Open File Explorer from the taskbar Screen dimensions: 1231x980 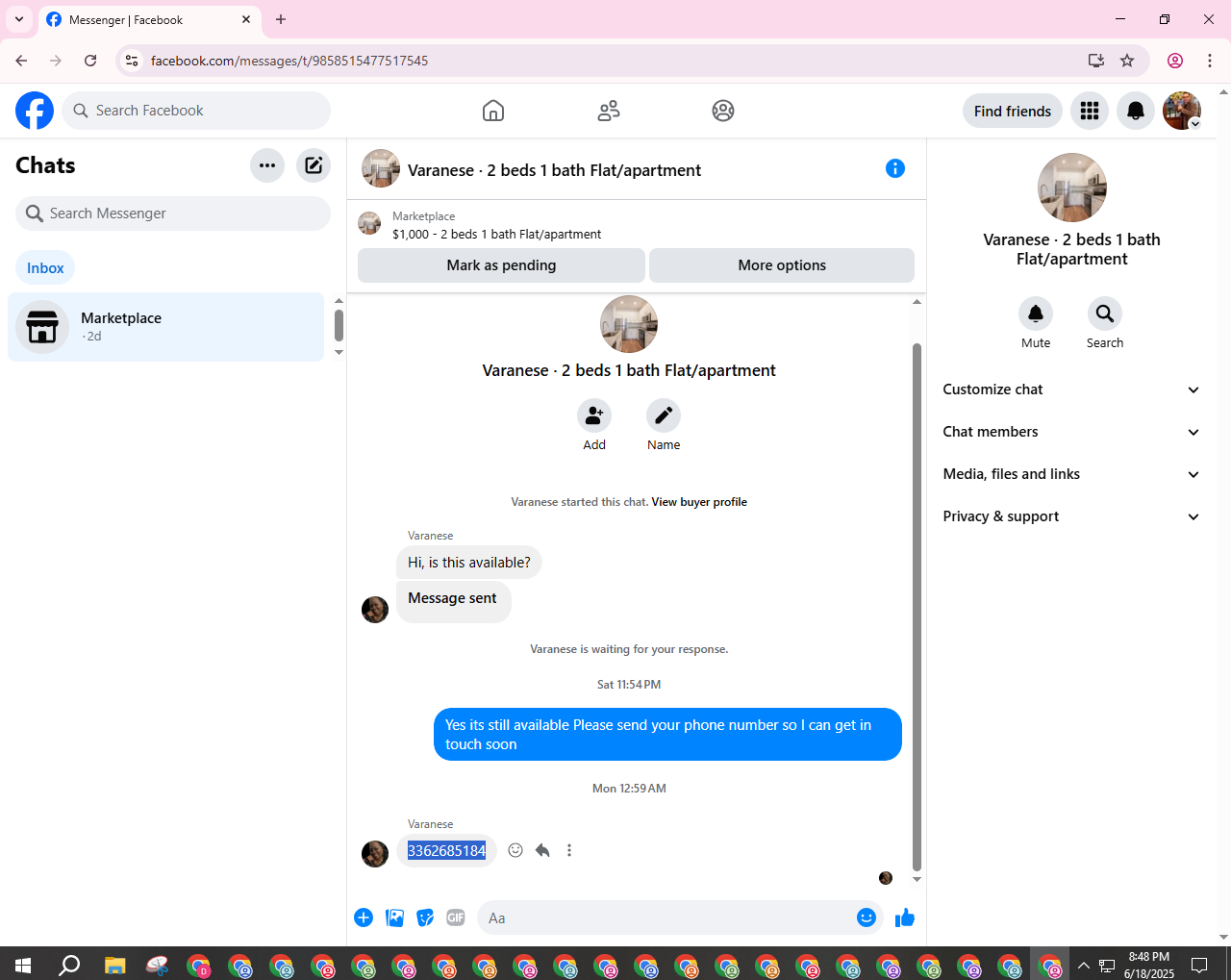pyautogui.click(x=115, y=965)
